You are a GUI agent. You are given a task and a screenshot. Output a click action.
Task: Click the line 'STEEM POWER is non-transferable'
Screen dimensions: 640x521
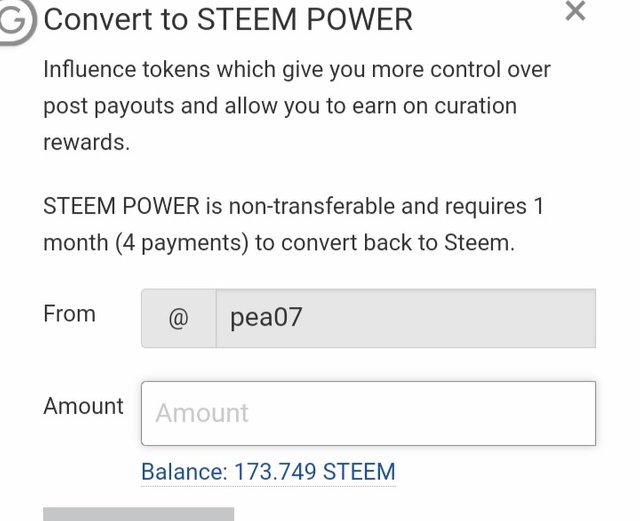(x=293, y=206)
